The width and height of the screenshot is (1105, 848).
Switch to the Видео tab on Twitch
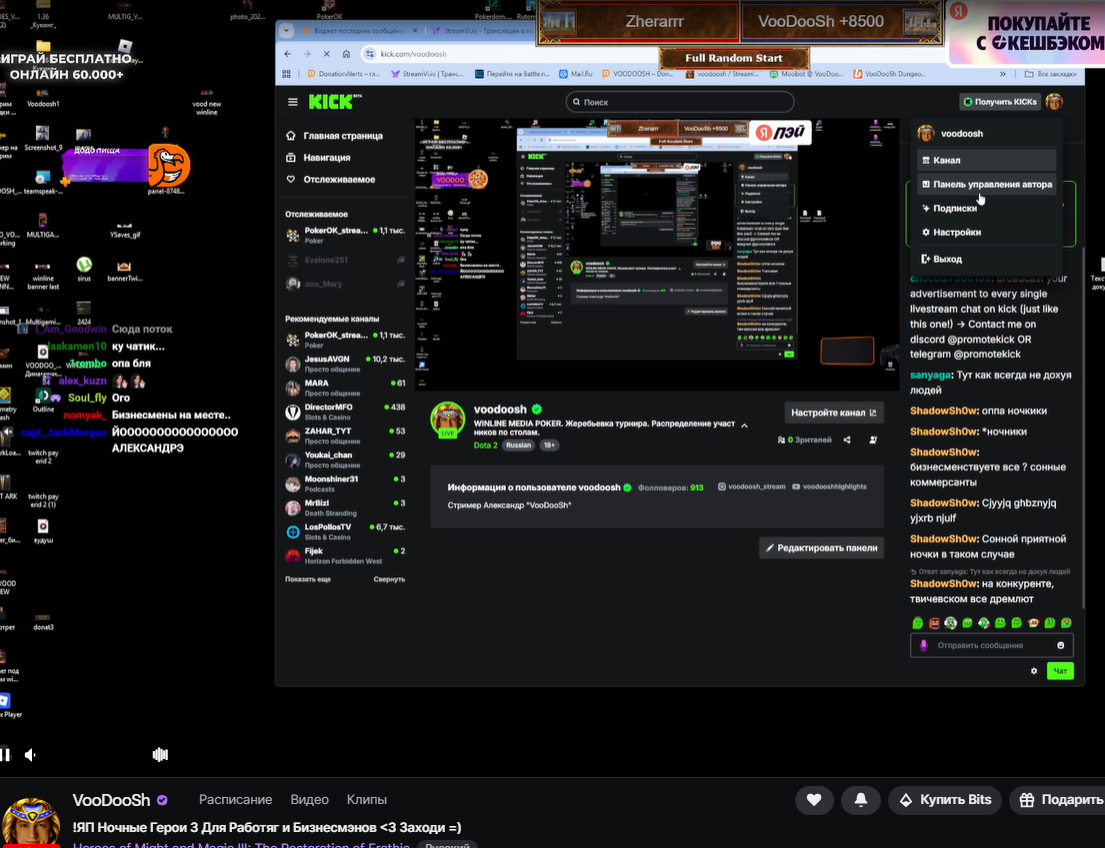pyautogui.click(x=309, y=799)
